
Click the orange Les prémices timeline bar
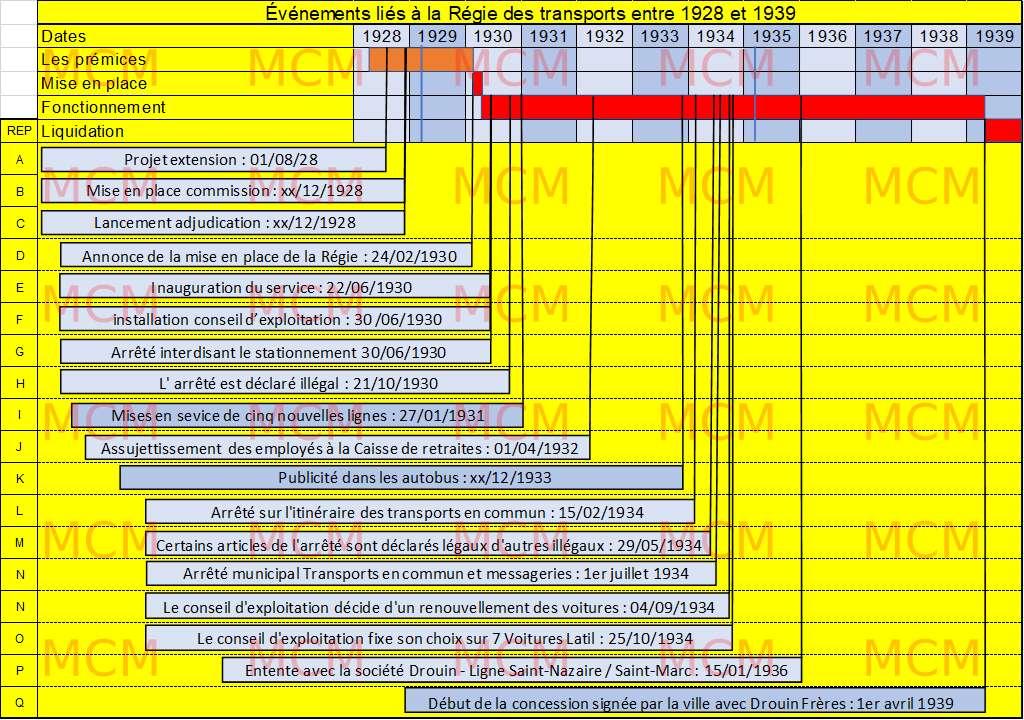(x=420, y=60)
